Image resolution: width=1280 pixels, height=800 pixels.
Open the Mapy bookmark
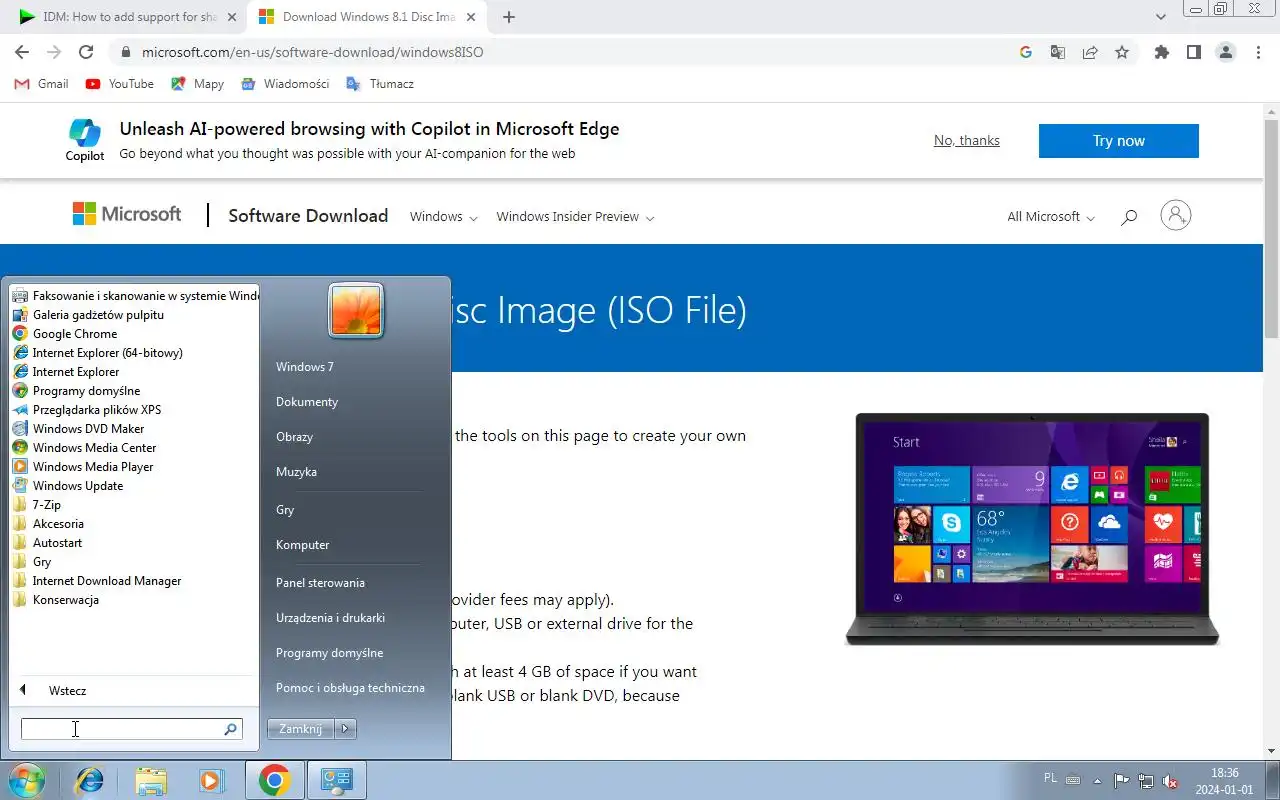(x=198, y=84)
